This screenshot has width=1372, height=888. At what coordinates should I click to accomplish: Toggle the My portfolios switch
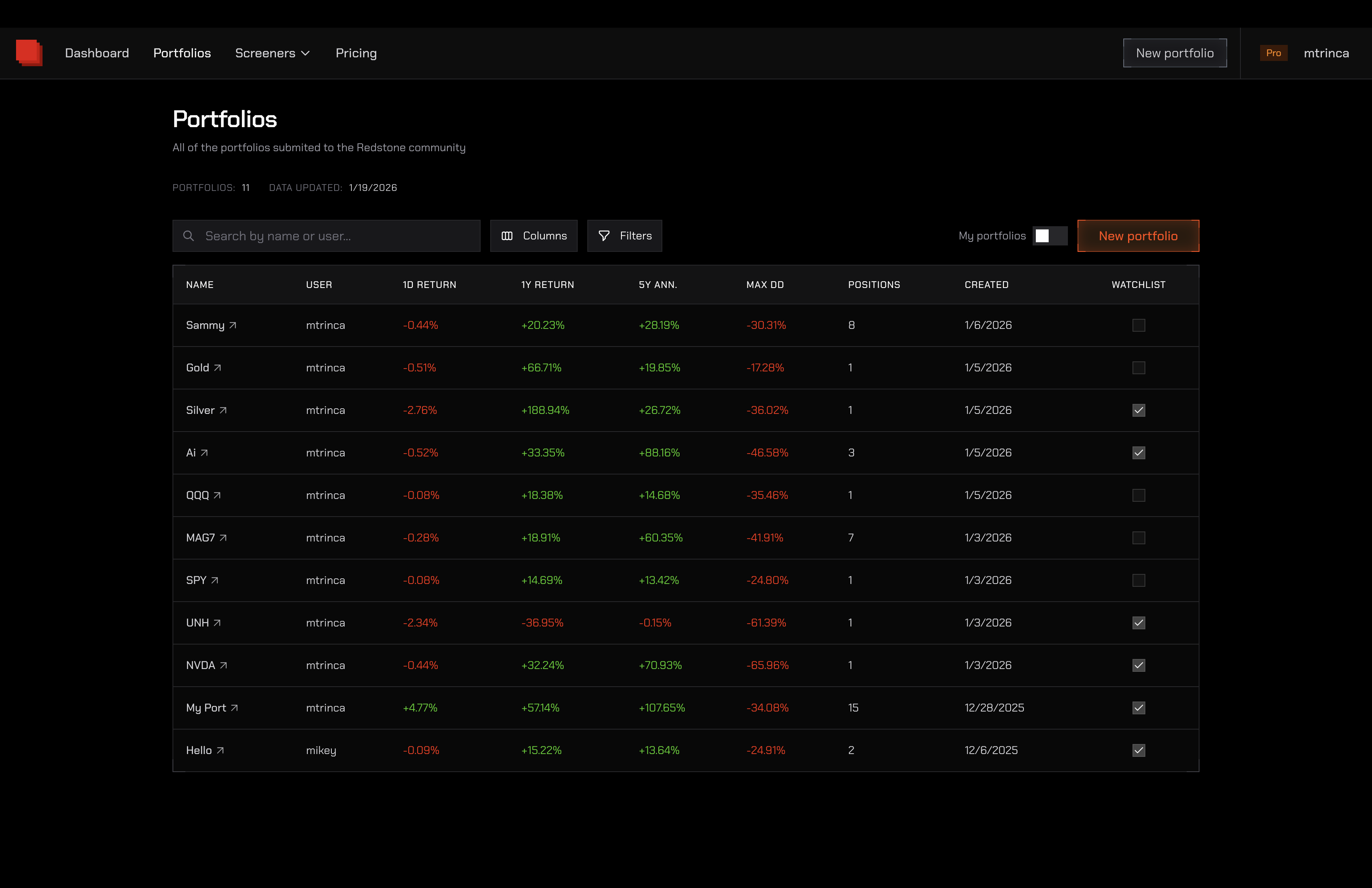(1049, 236)
